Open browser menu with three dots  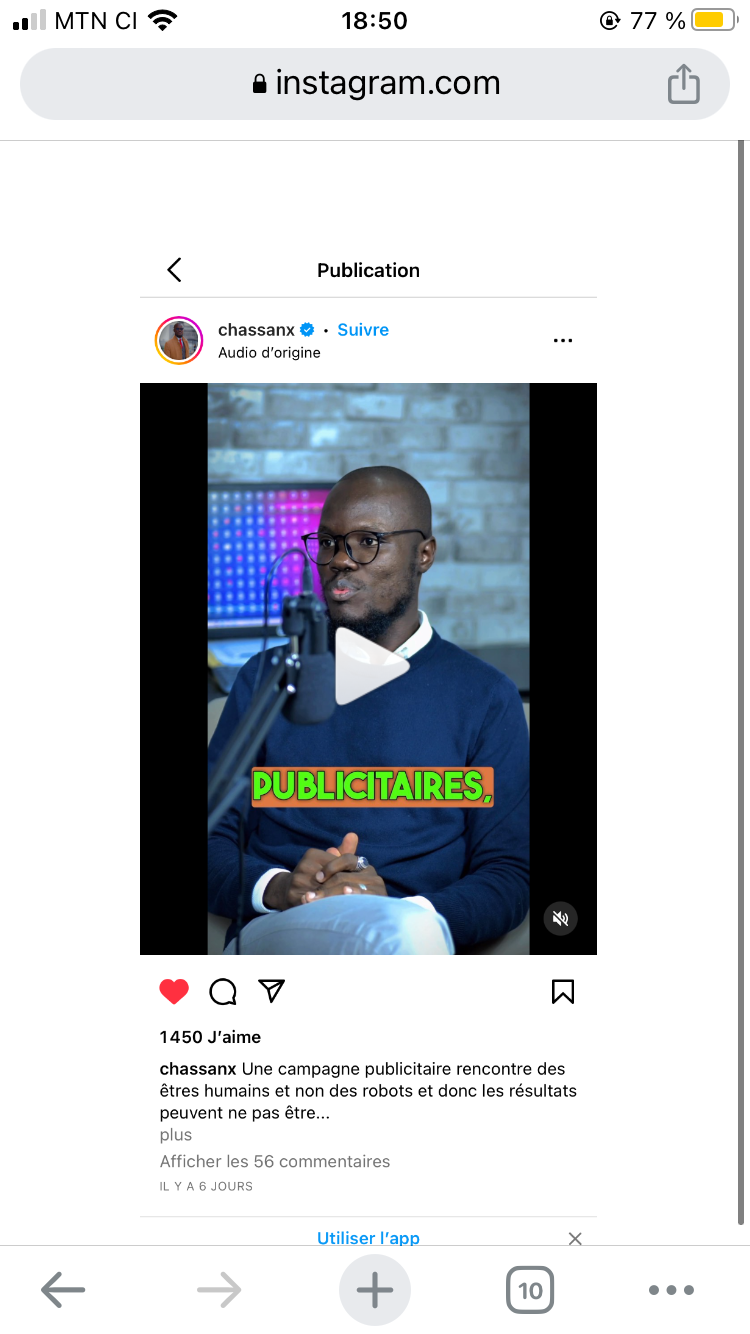(x=671, y=1290)
